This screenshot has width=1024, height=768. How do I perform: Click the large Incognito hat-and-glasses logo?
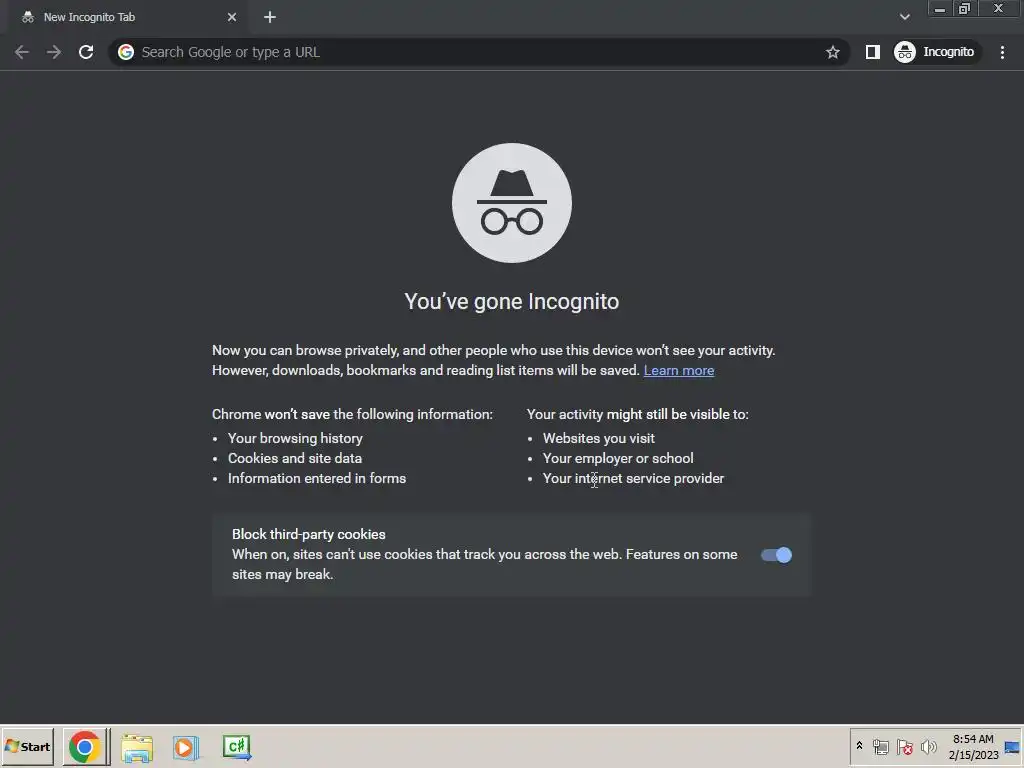pos(512,203)
